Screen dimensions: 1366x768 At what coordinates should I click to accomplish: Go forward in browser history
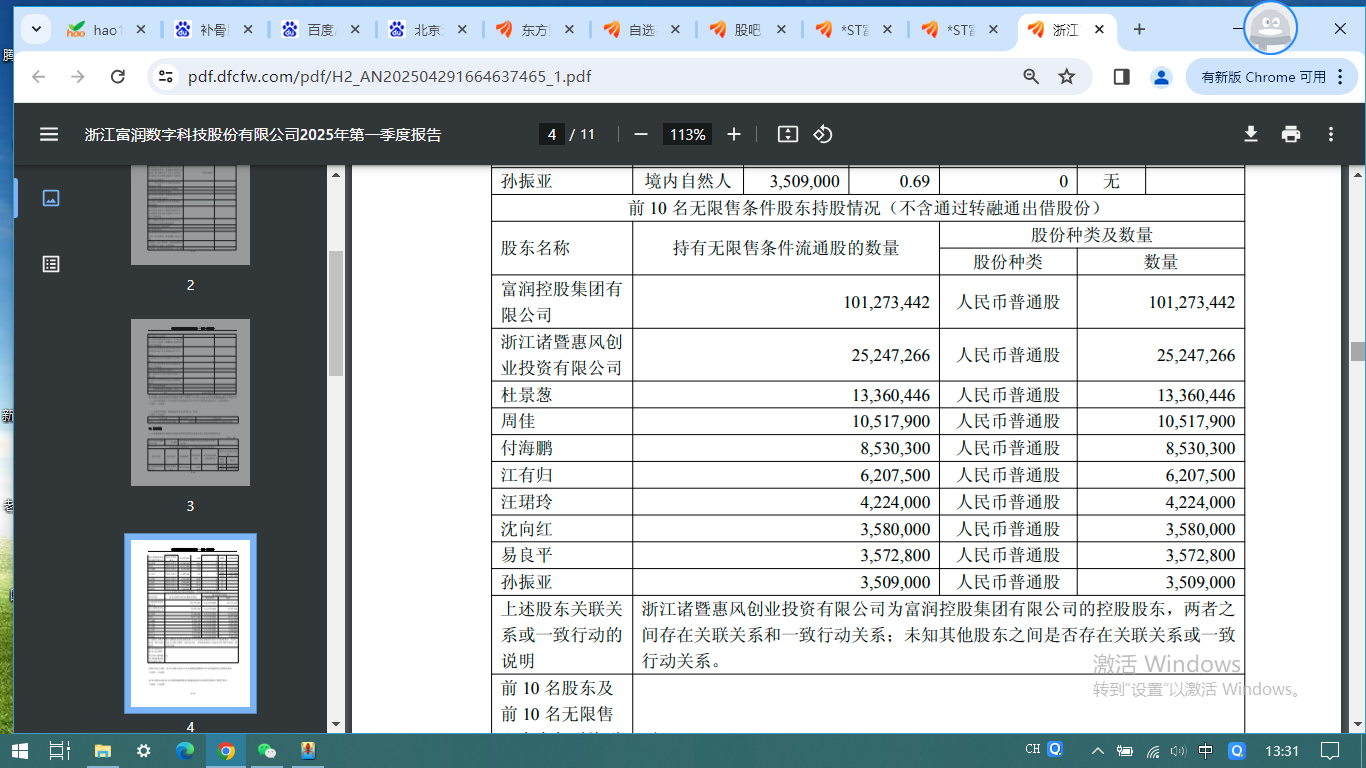(78, 76)
